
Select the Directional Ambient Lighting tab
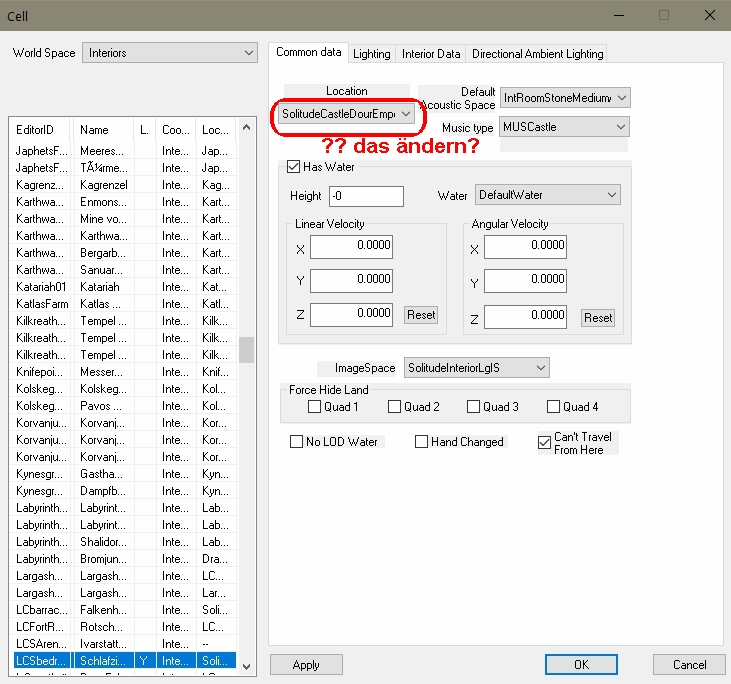point(537,54)
